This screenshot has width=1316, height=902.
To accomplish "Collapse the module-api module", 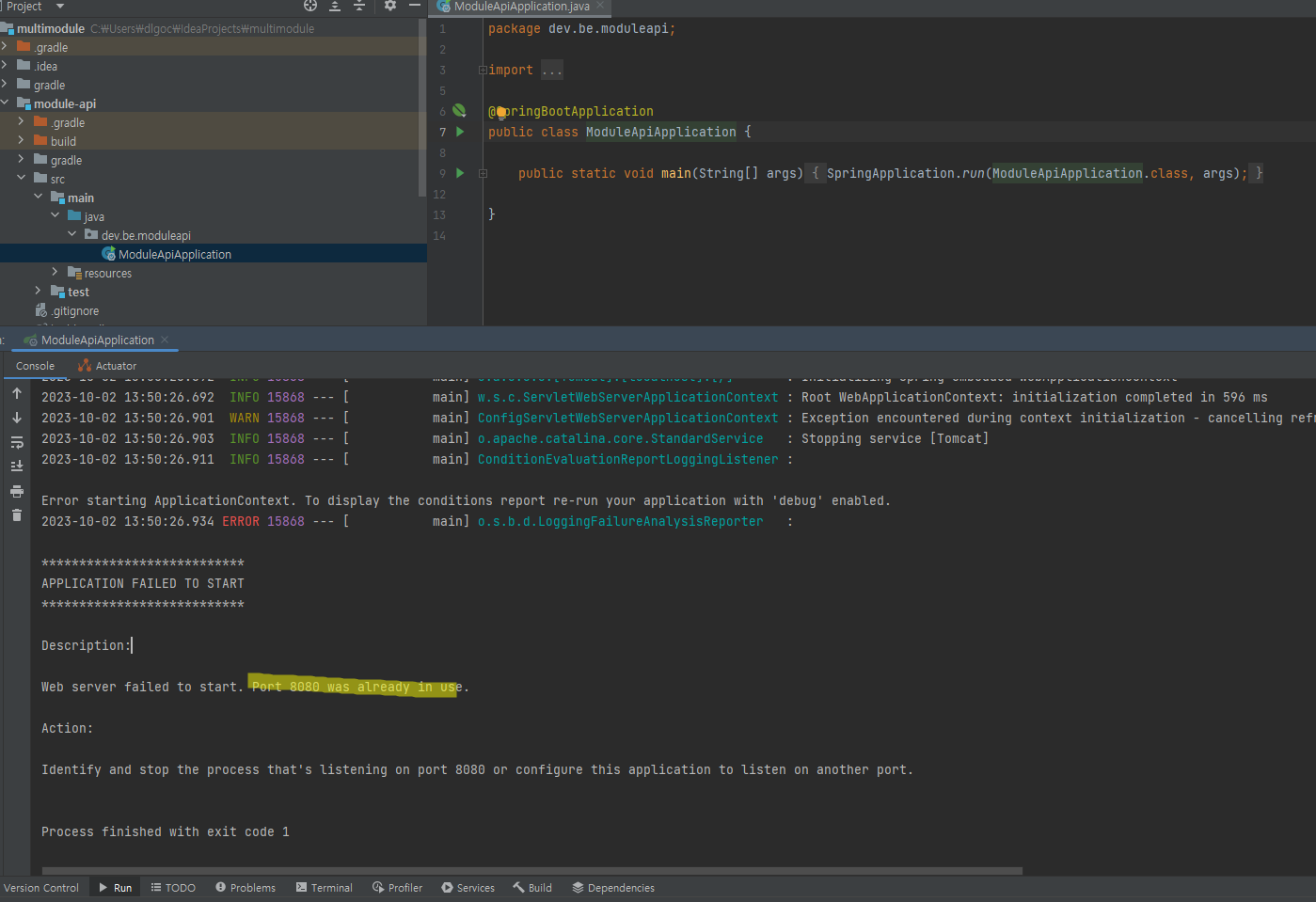I will tap(5, 103).
